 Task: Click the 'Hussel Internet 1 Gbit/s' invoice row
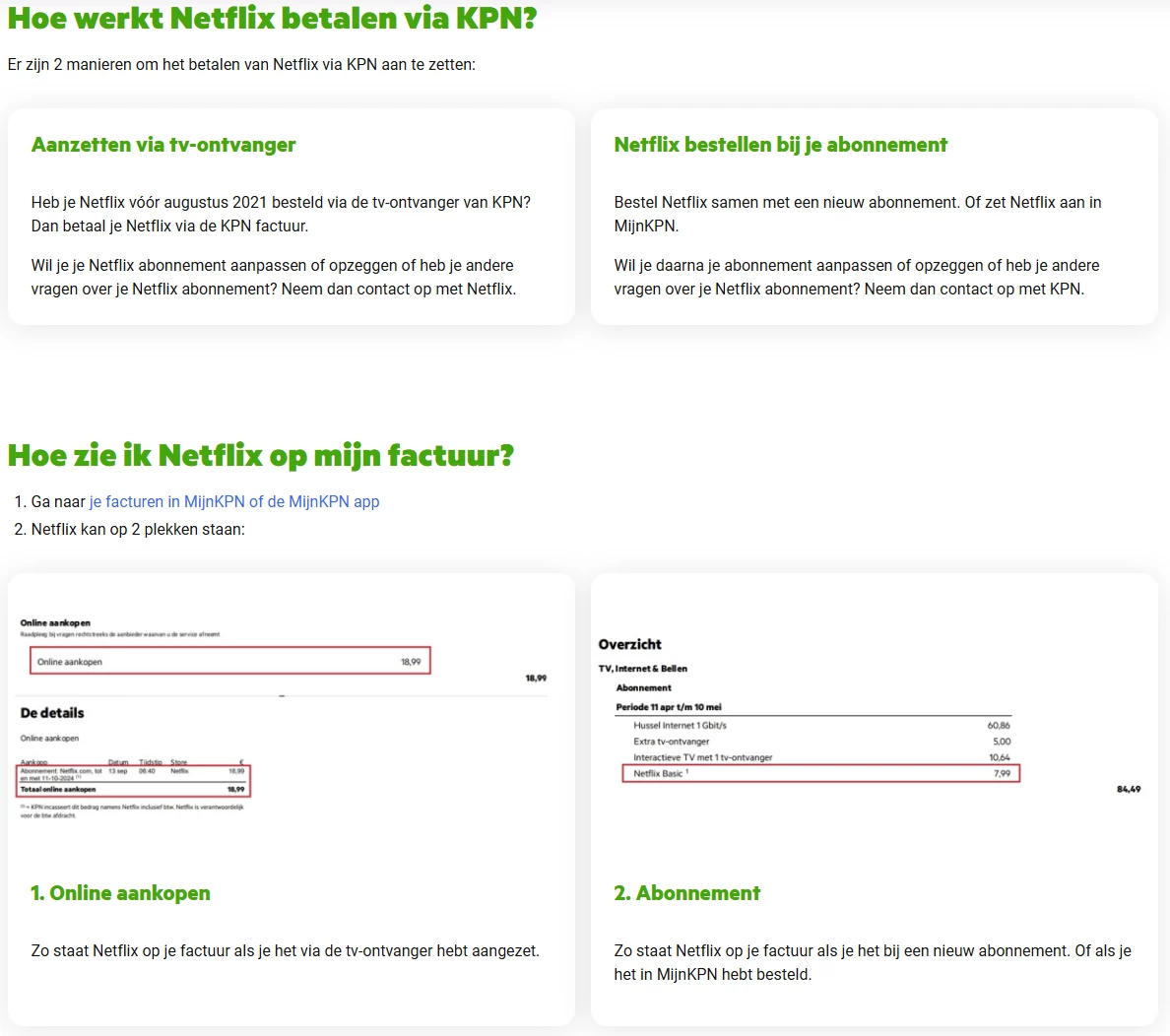(820, 726)
